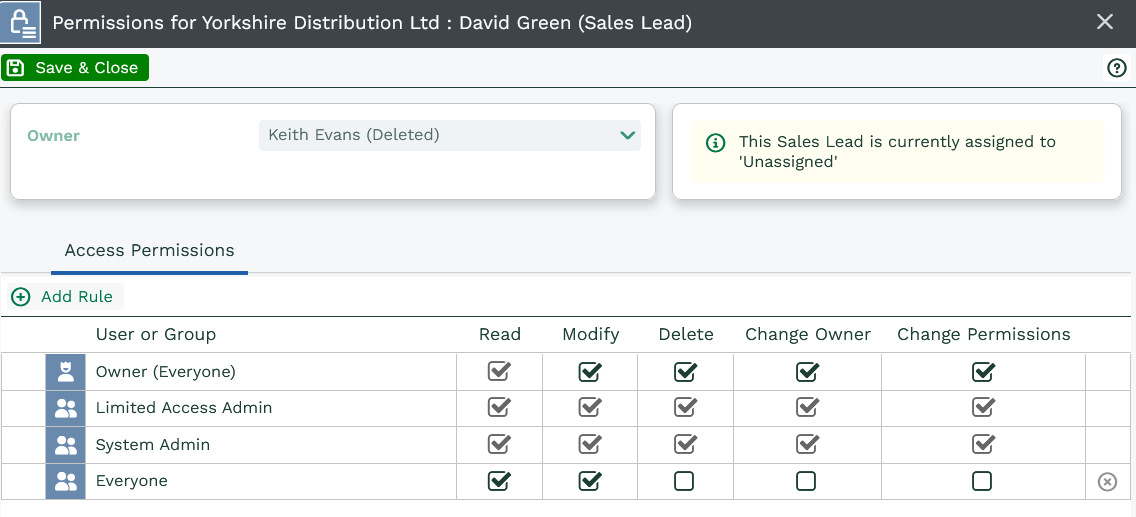Enable Delete permission for Everyone

tap(684, 481)
